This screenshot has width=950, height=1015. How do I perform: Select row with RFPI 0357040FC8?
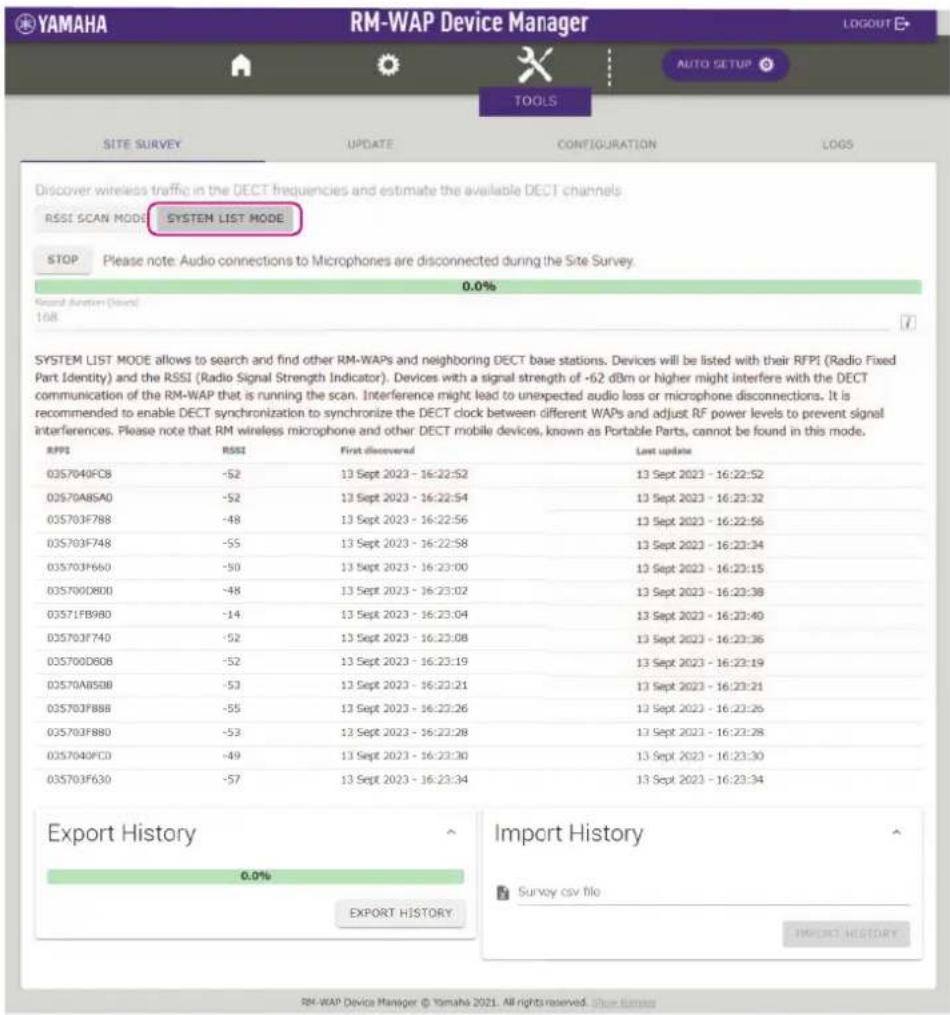[x=478, y=474]
